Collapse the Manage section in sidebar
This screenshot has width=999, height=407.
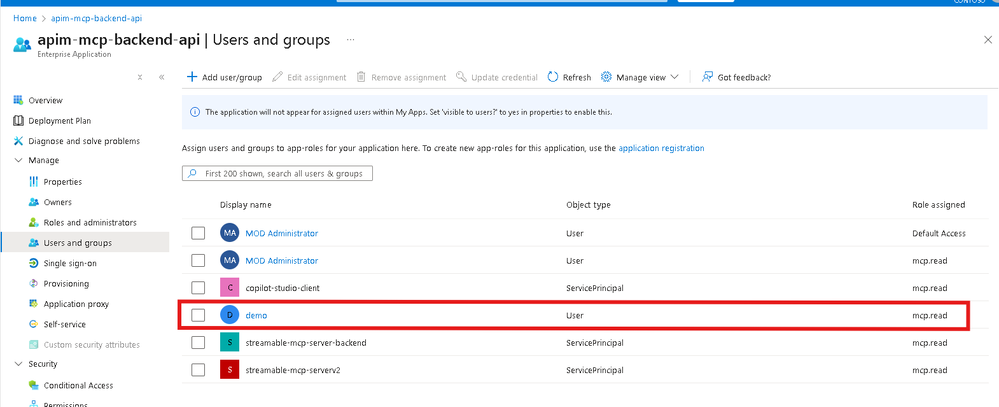point(18,160)
